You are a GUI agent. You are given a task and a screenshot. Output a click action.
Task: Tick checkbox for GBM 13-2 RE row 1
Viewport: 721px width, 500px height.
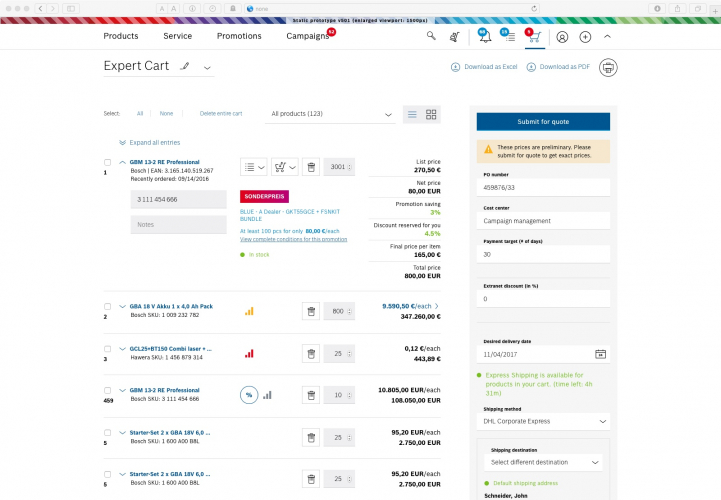pyautogui.click(x=107, y=162)
